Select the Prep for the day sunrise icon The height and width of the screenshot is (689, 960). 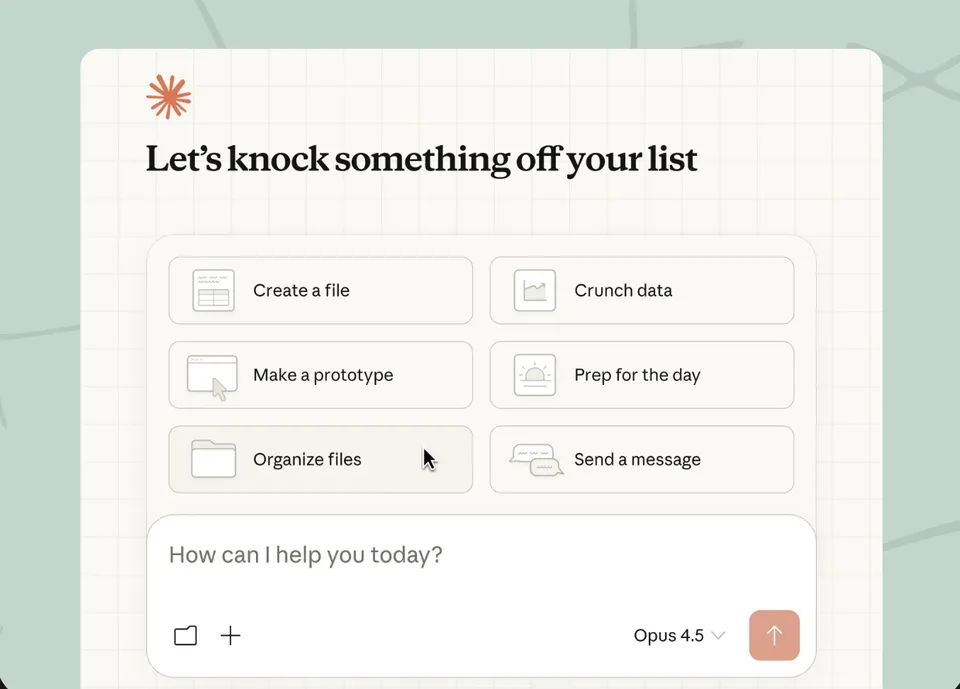pyautogui.click(x=533, y=375)
